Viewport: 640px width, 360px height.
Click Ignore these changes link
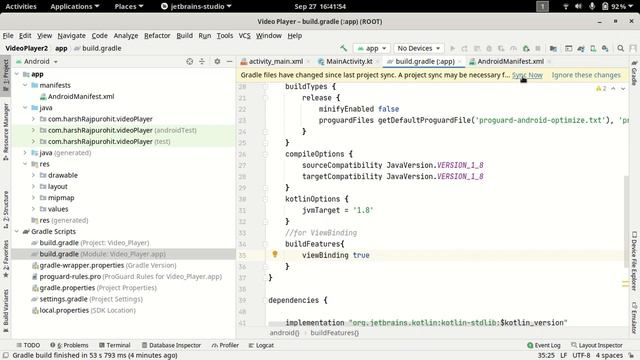[586, 75]
